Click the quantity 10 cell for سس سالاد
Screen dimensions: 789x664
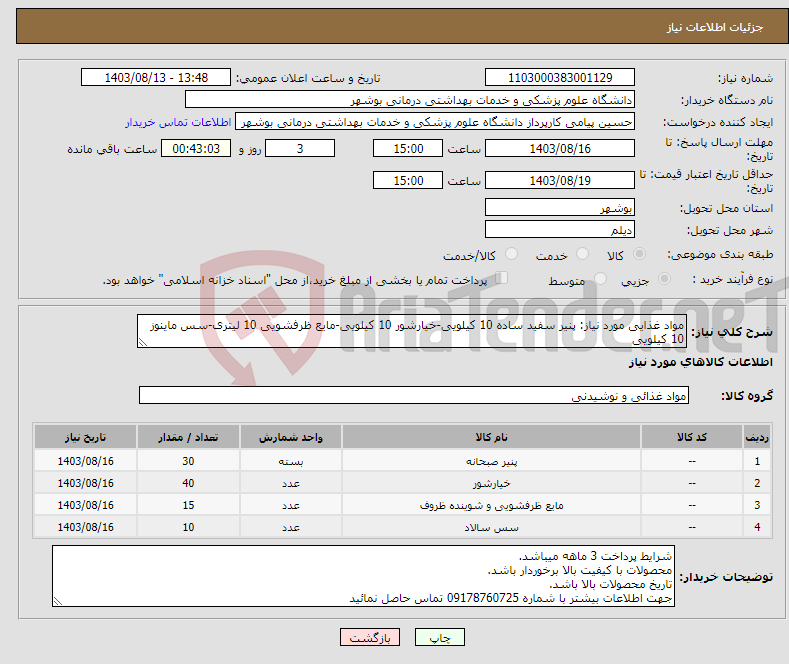(x=188, y=527)
